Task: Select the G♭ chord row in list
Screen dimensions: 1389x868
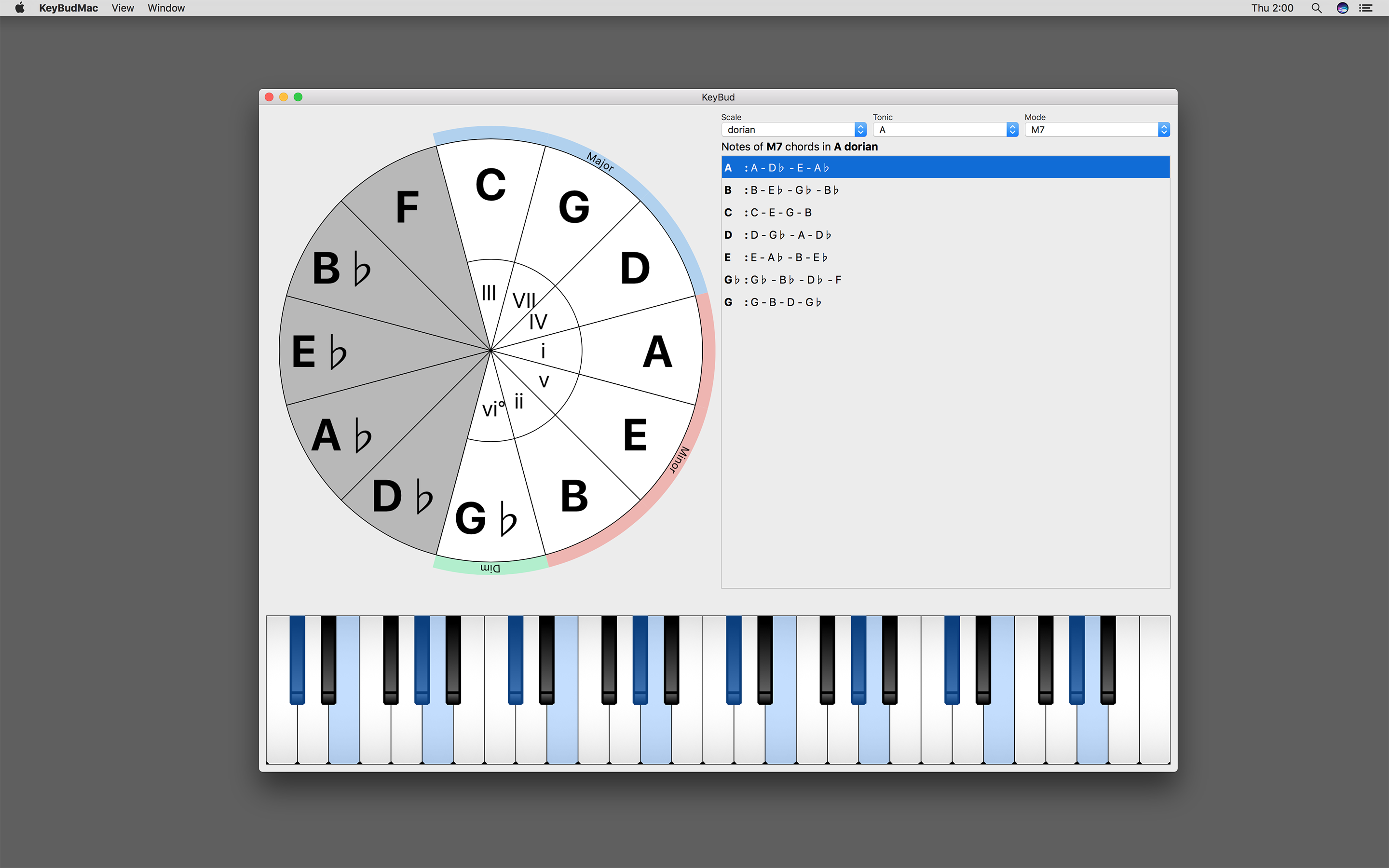Action: pyautogui.click(x=945, y=280)
